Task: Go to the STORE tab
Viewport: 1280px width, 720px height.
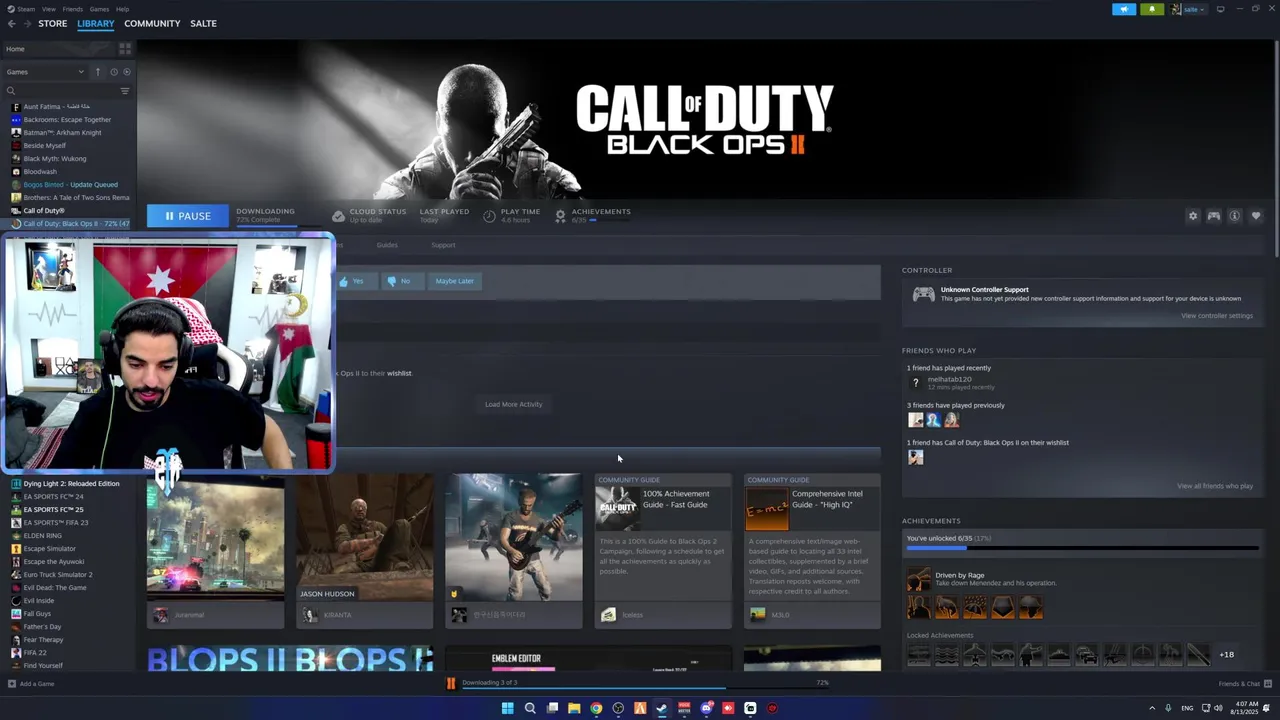Action: pos(53,23)
